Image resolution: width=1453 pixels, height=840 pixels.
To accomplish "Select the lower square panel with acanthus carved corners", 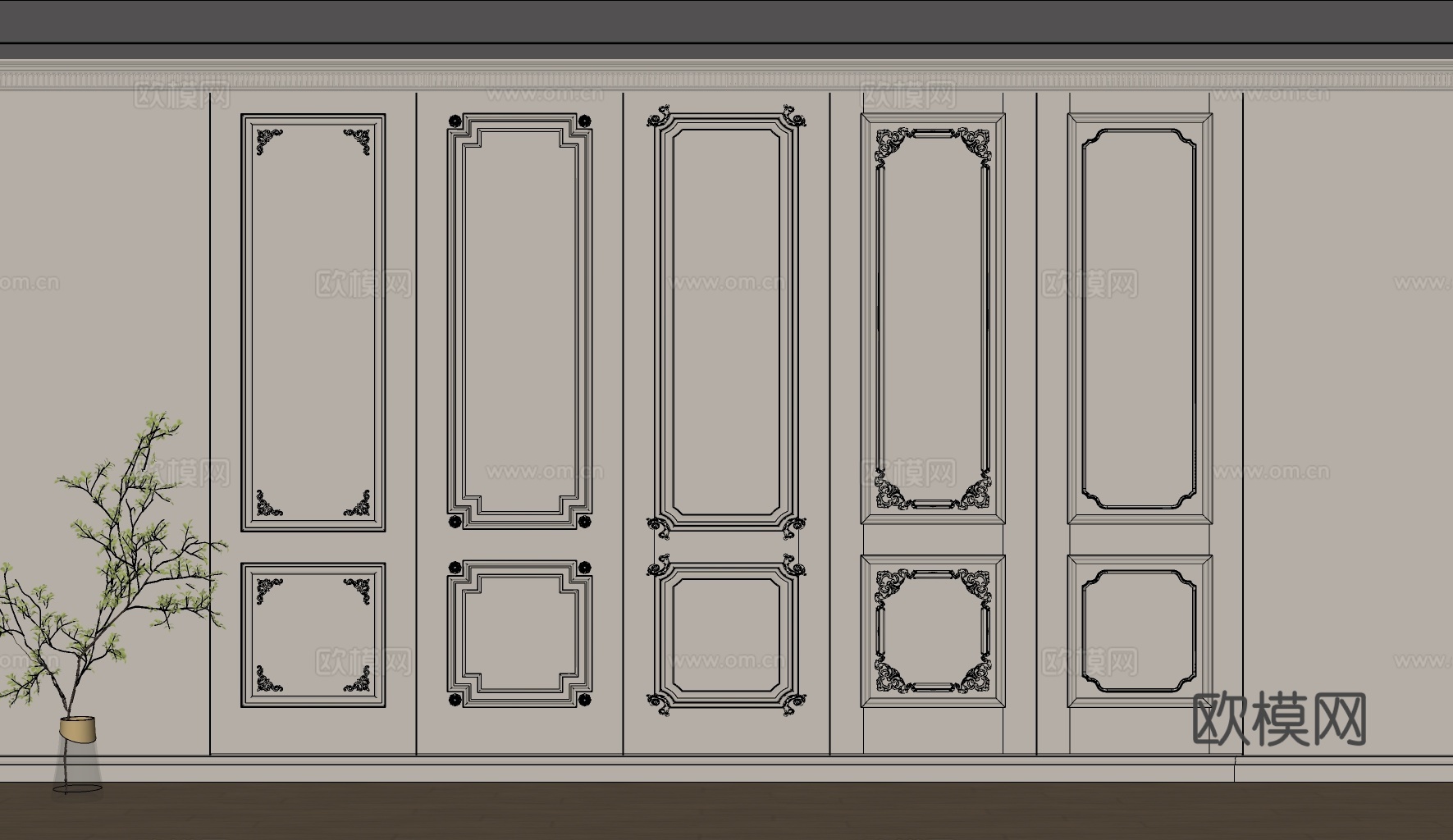I will pos(933,631).
